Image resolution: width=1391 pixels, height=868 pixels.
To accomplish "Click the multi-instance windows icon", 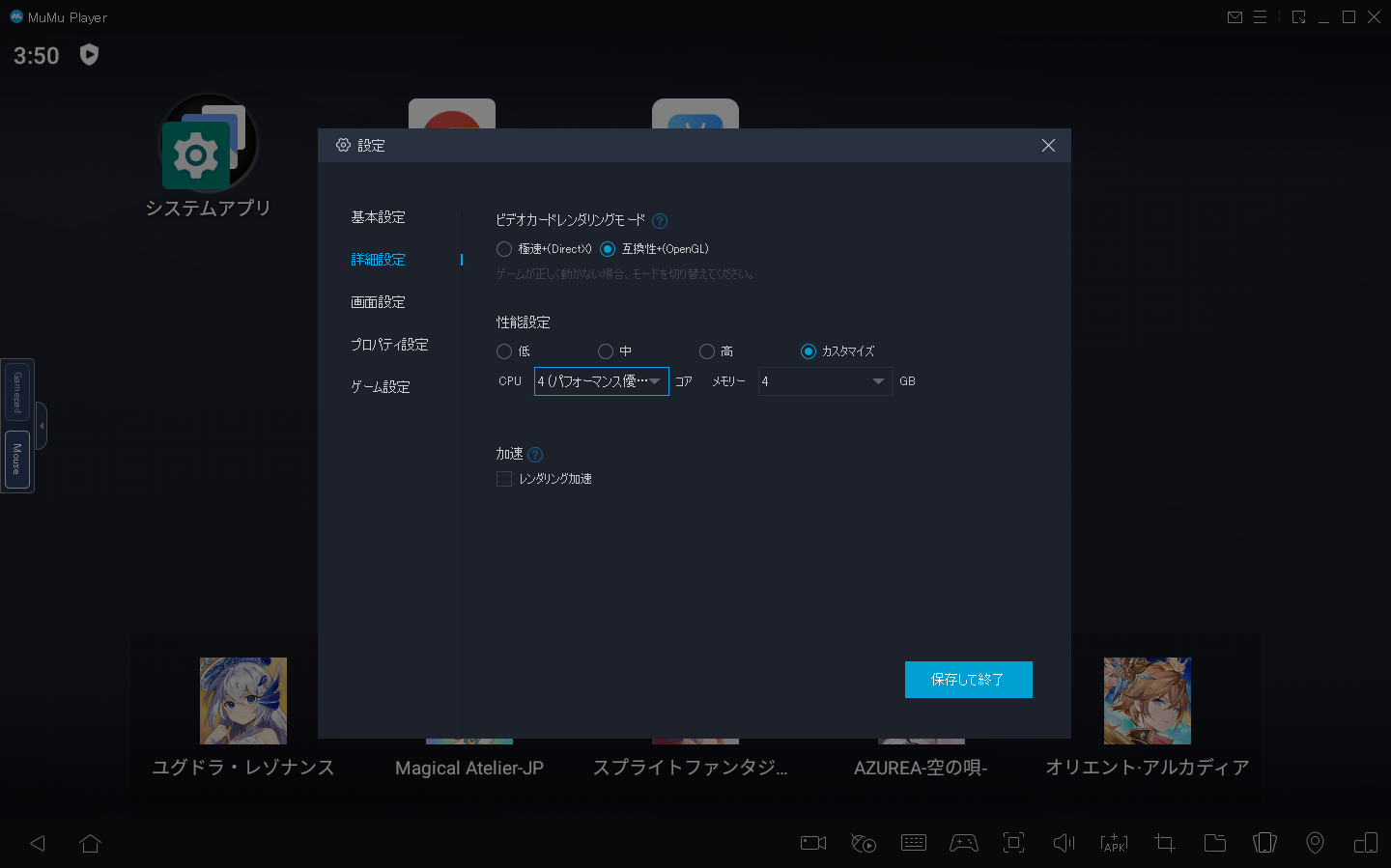I will point(1366,843).
